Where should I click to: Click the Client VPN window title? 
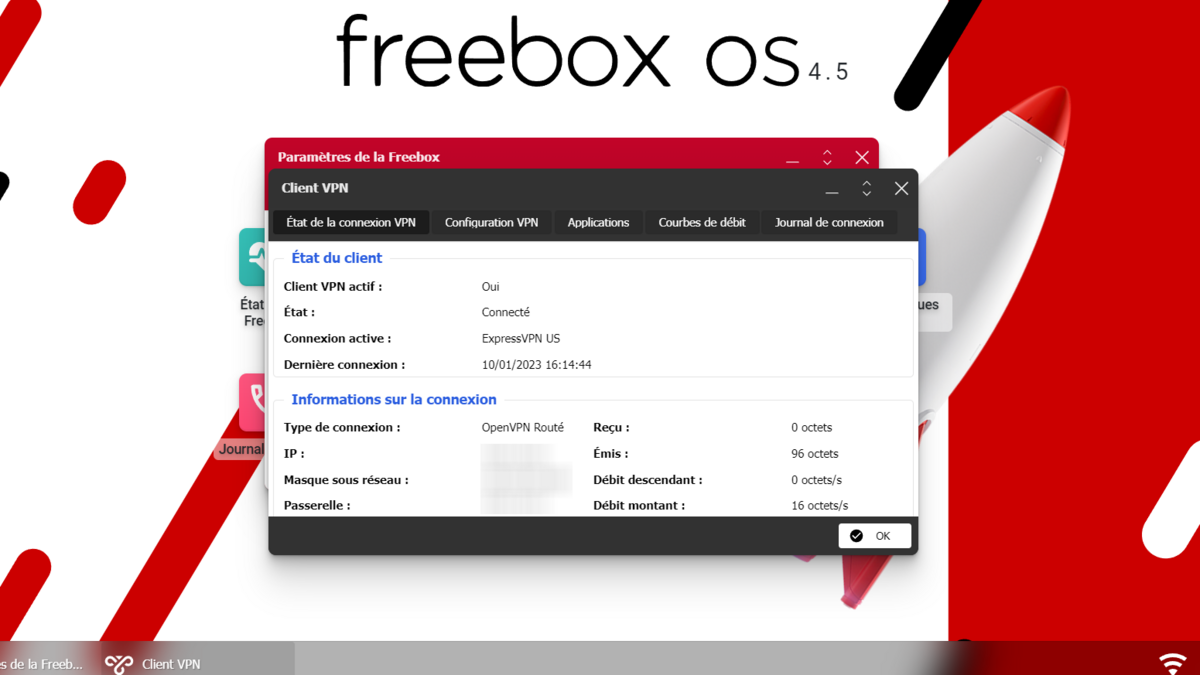tap(315, 188)
